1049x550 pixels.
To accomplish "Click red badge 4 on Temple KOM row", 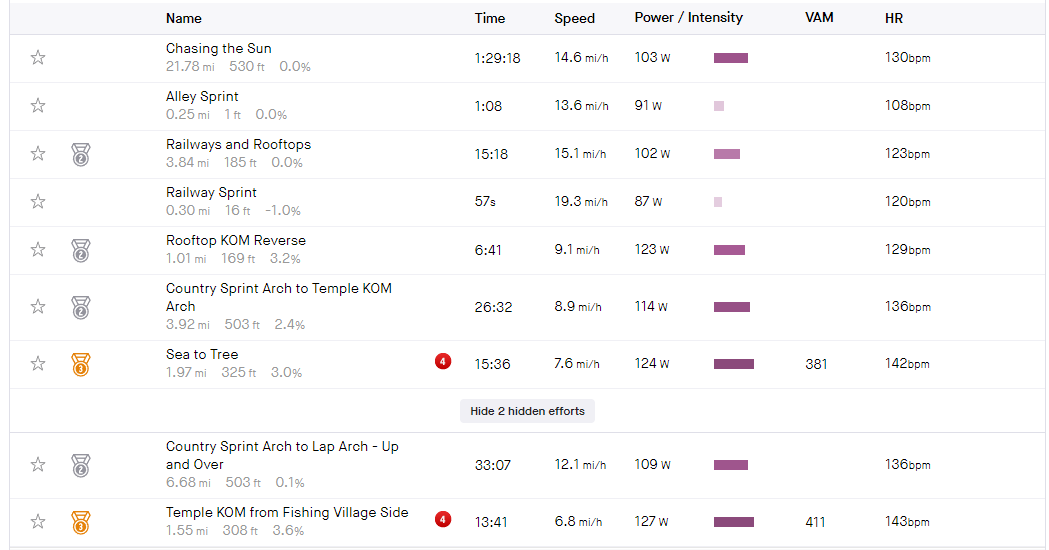I will (x=443, y=519).
